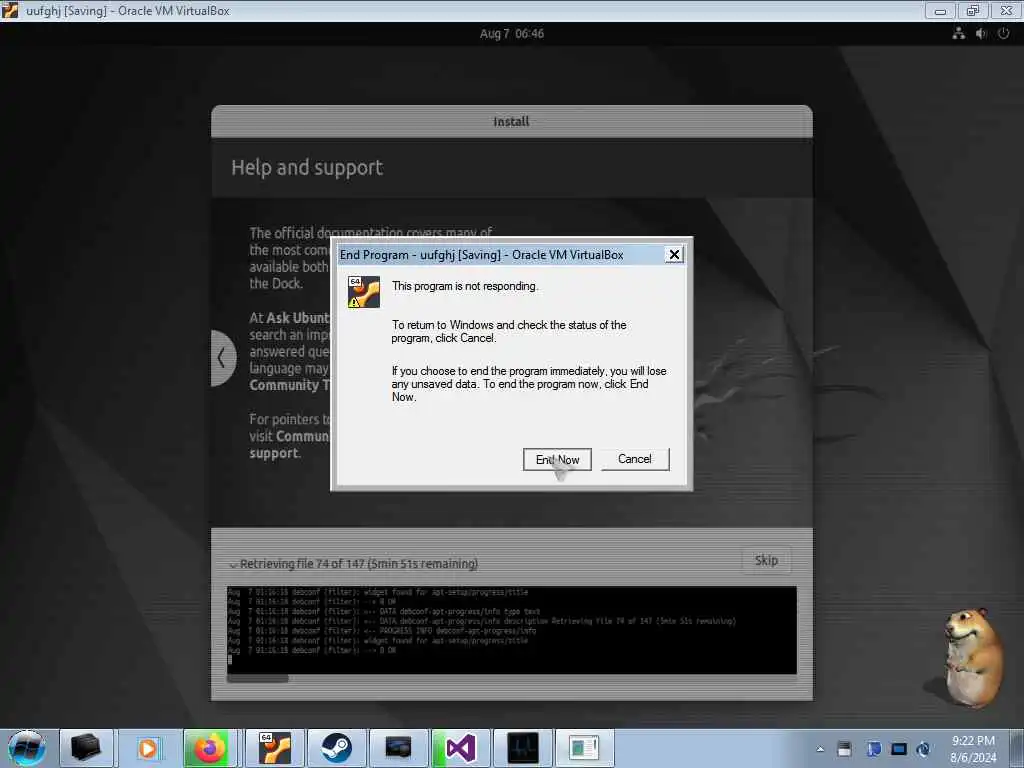Open the monitor graph taskbar icon
Viewport: 1024px width, 768px height.
[x=522, y=748]
